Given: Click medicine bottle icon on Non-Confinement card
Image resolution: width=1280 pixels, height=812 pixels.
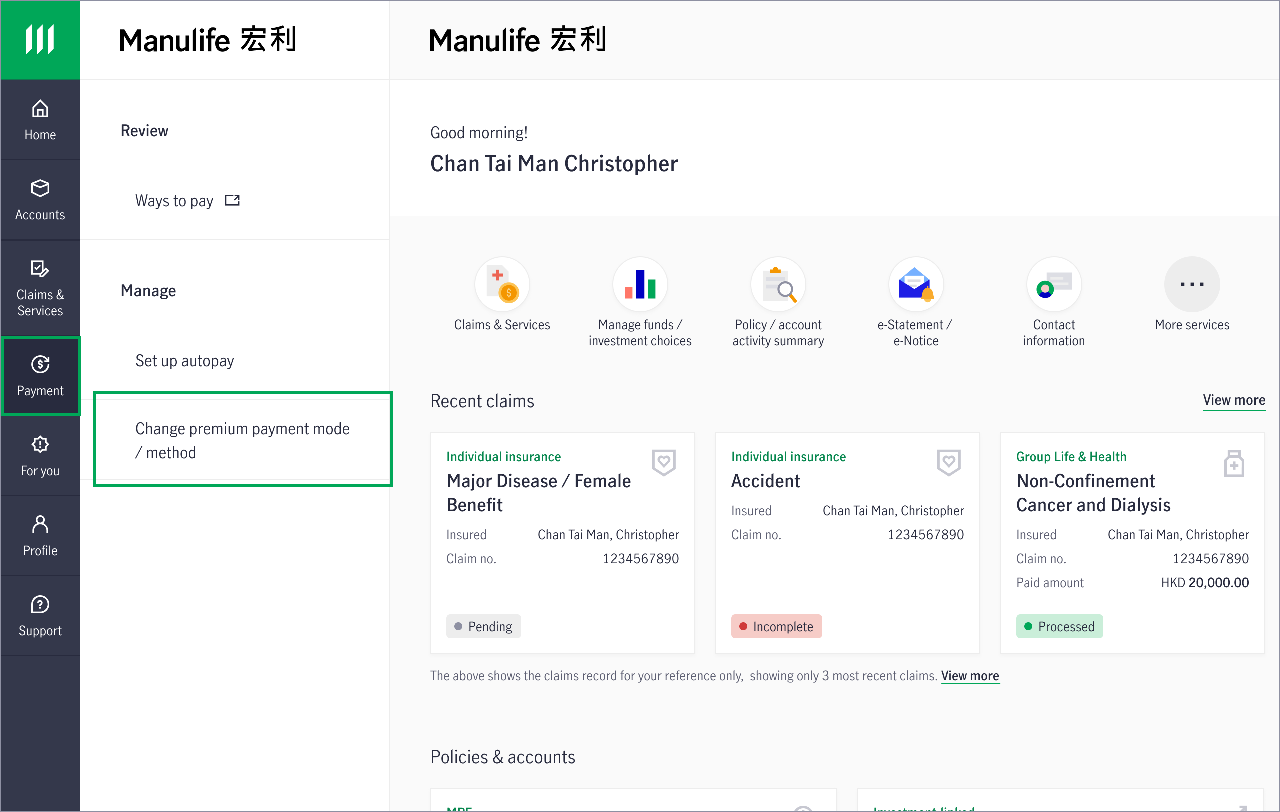Looking at the screenshot, I should coord(1234,463).
